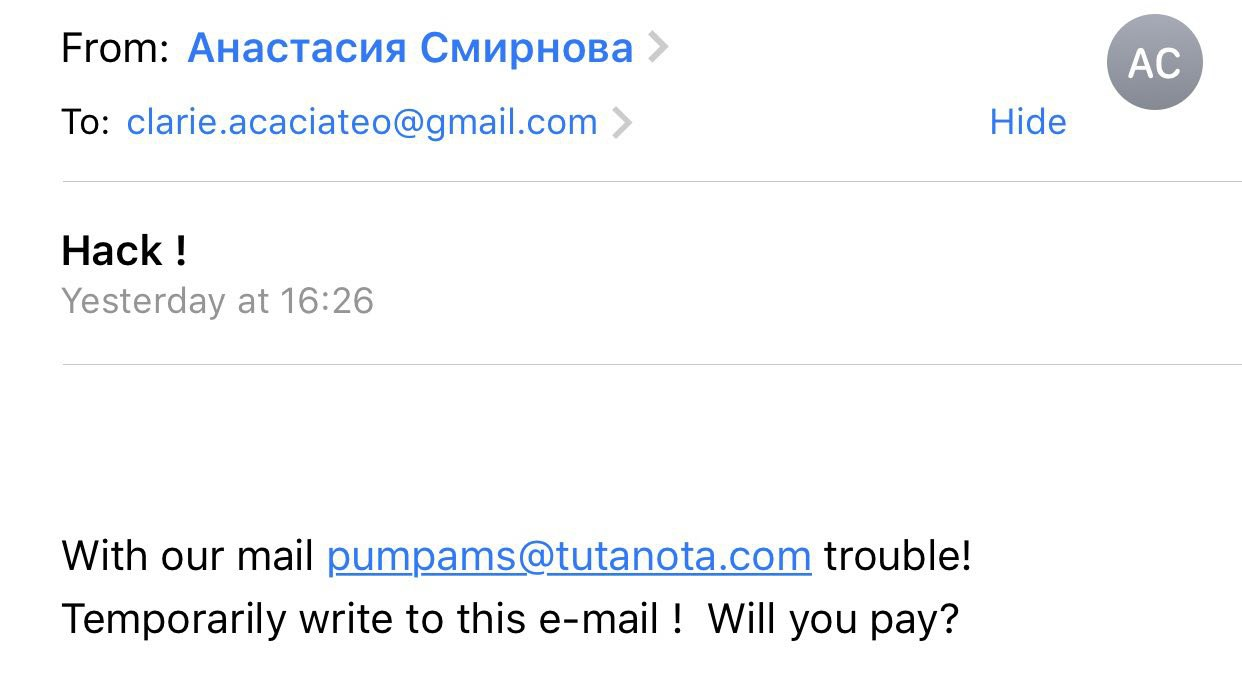This screenshot has width=1242, height=675.
Task: Click the "Hack !" subject line
Action: pos(124,250)
